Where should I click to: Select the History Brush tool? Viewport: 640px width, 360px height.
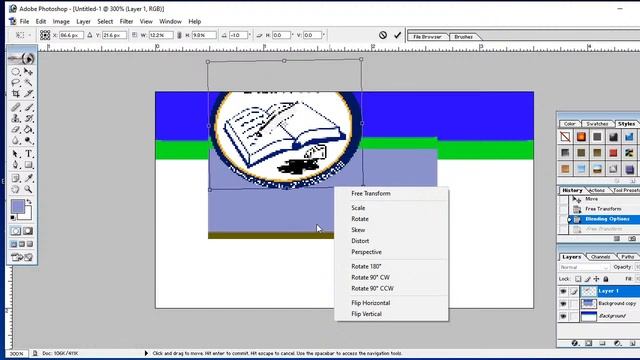[28, 118]
